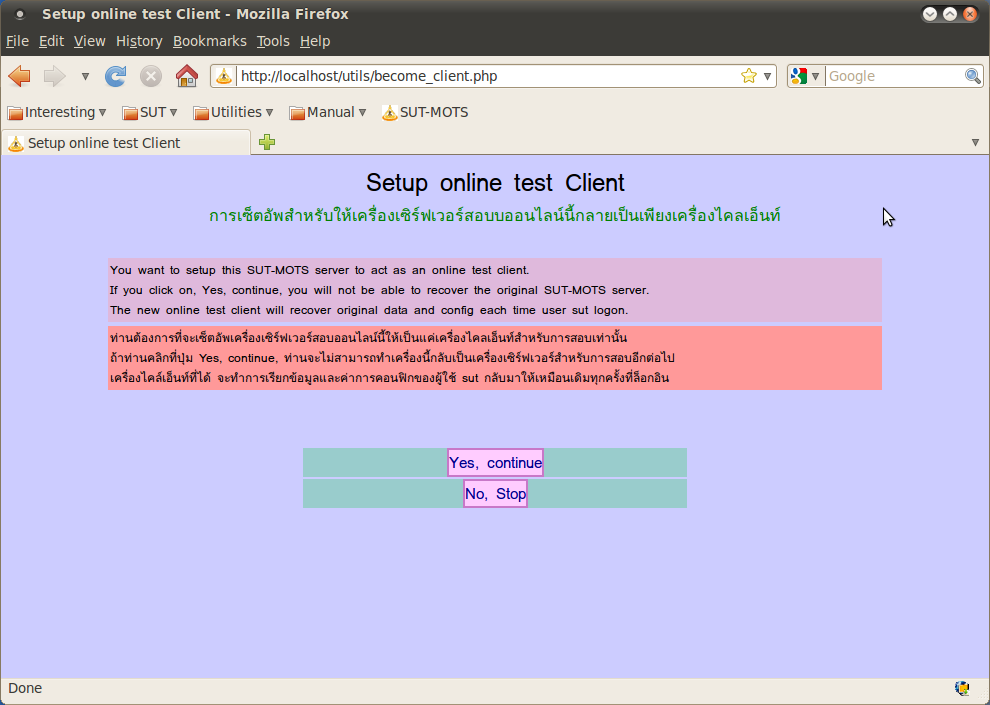The image size is (990, 705).
Task: Open the search engine selector dropdown
Action: point(806,76)
